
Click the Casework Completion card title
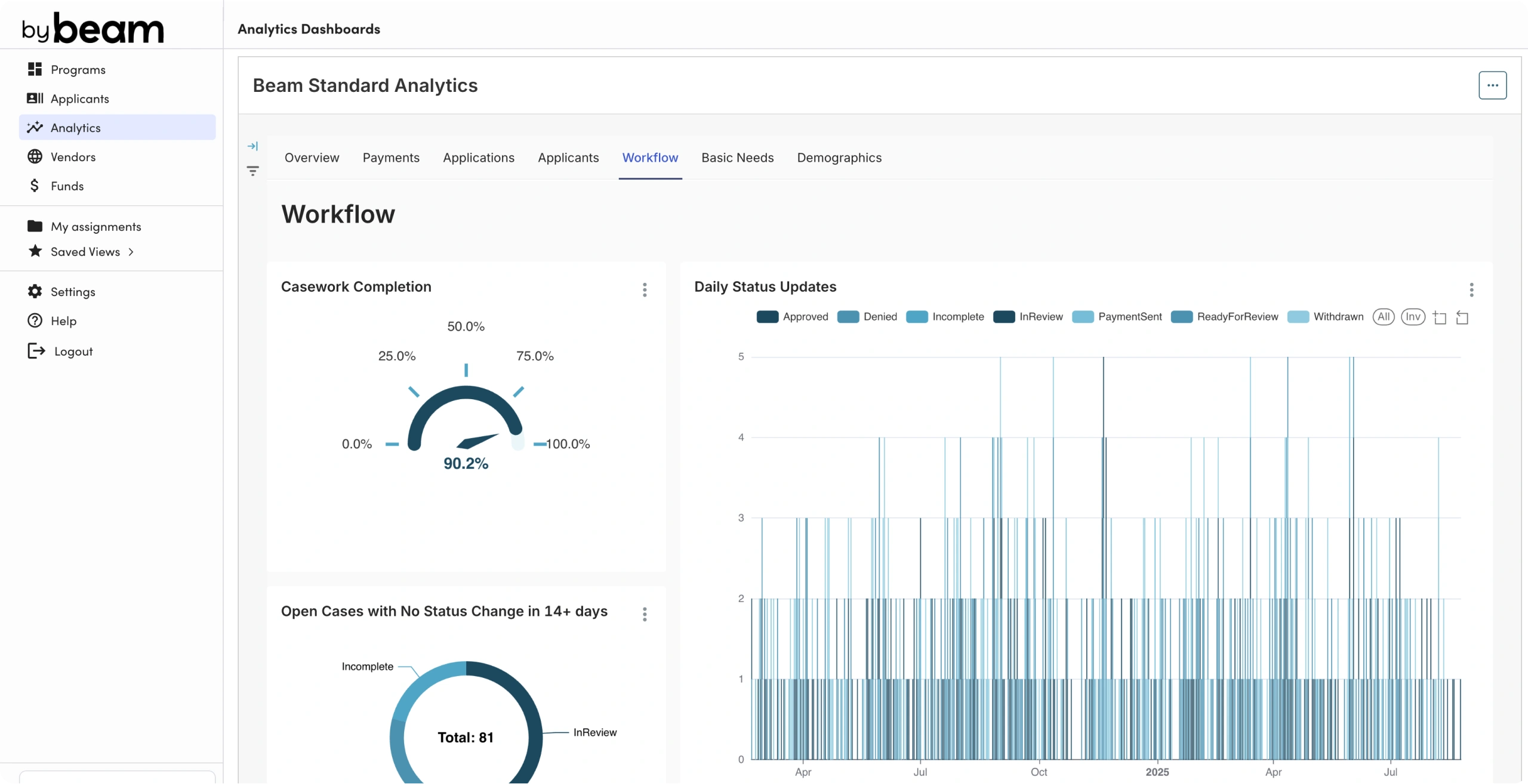[x=356, y=287]
